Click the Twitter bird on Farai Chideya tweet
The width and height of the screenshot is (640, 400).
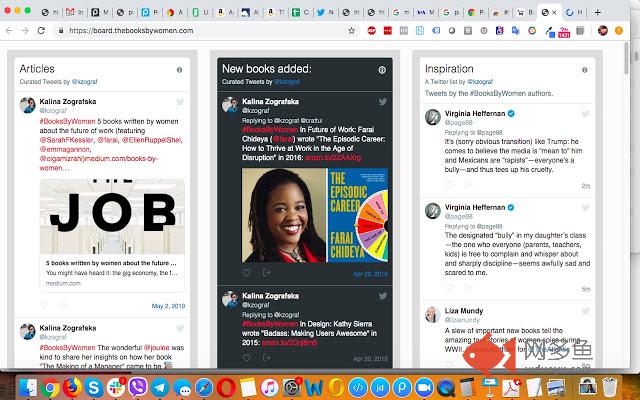click(x=382, y=102)
